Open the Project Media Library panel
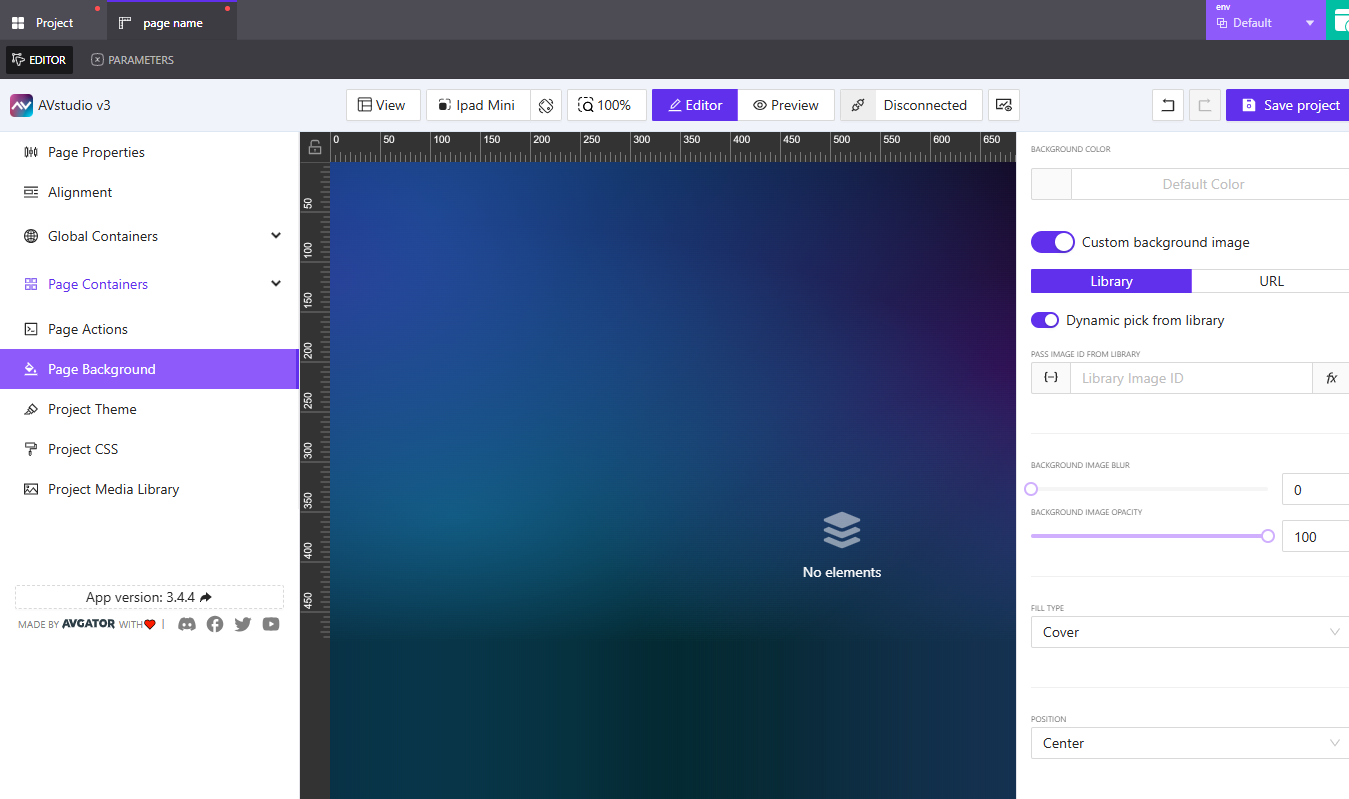This screenshot has height=799, width=1349. 113,489
